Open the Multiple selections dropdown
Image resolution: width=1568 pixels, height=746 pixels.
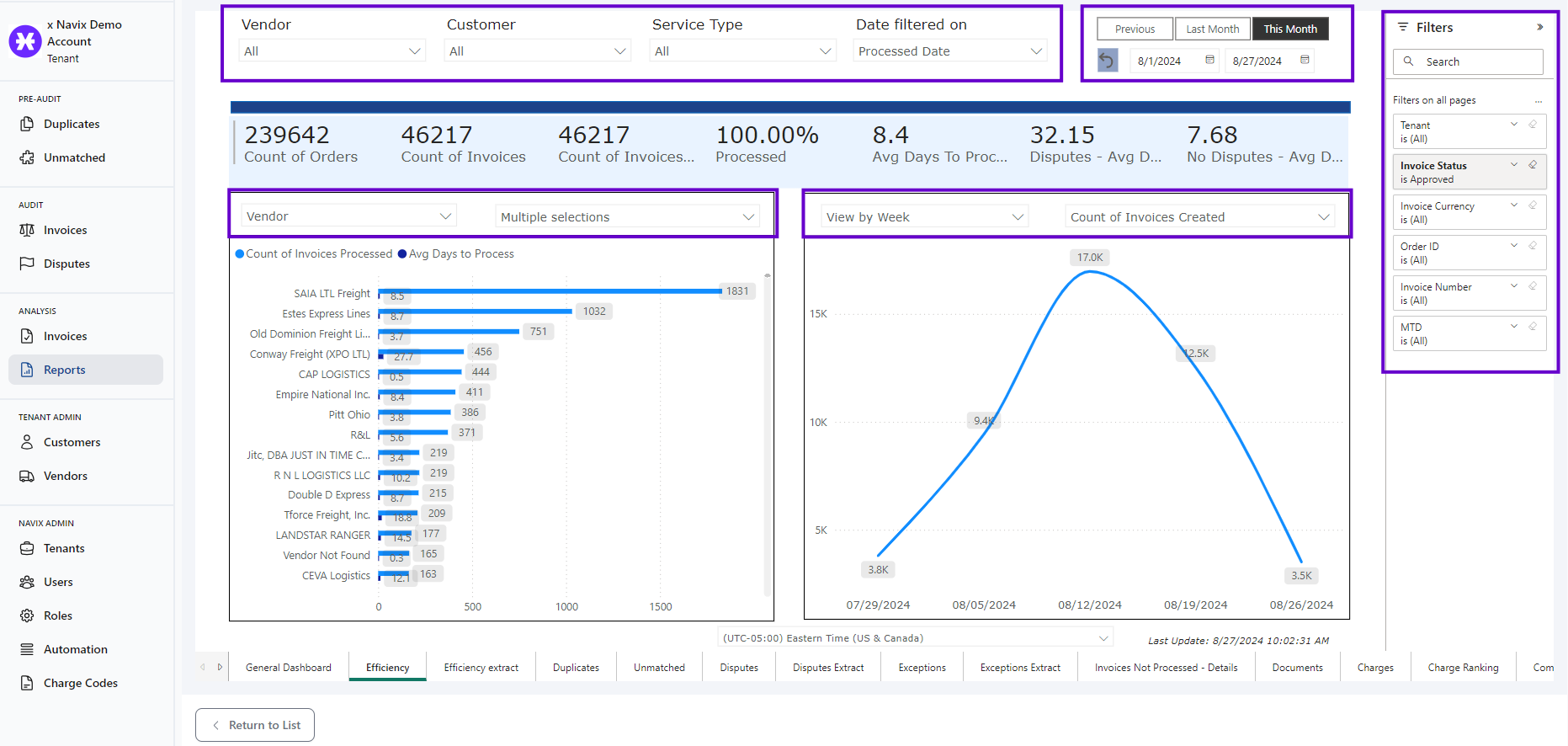628,216
